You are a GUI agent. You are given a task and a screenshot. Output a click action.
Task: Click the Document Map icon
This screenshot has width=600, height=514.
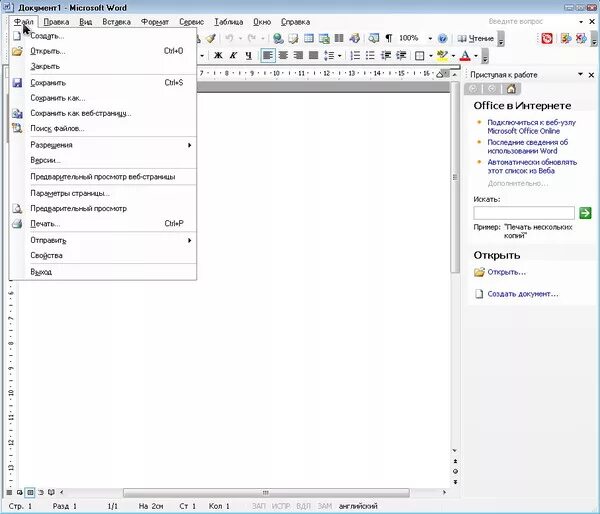point(373,38)
